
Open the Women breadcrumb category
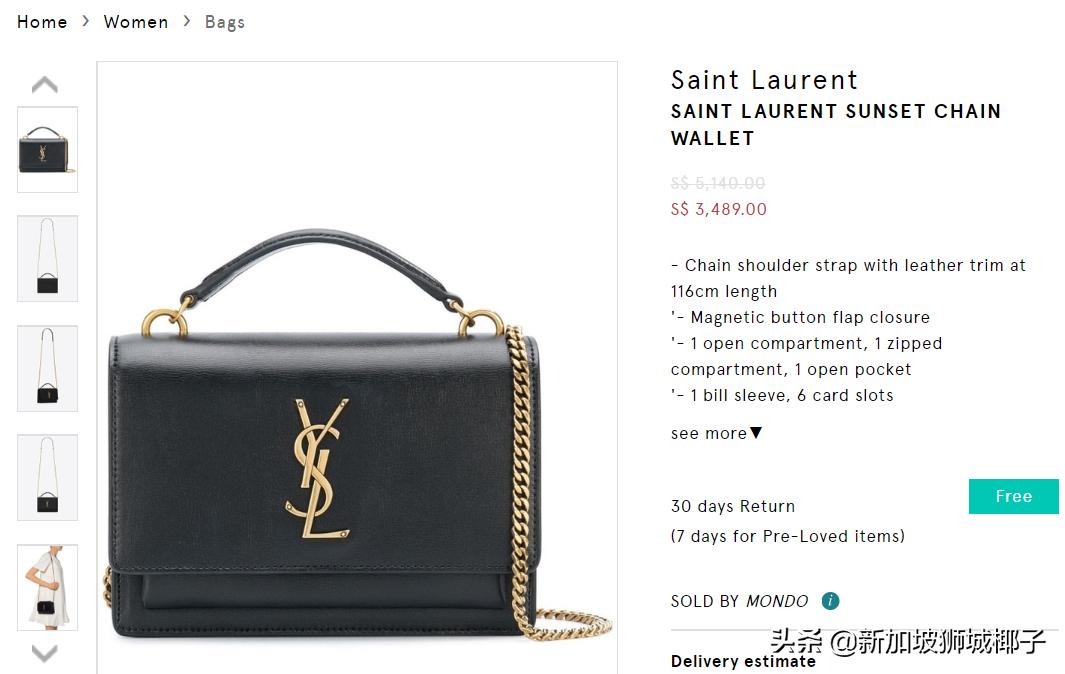(x=136, y=22)
